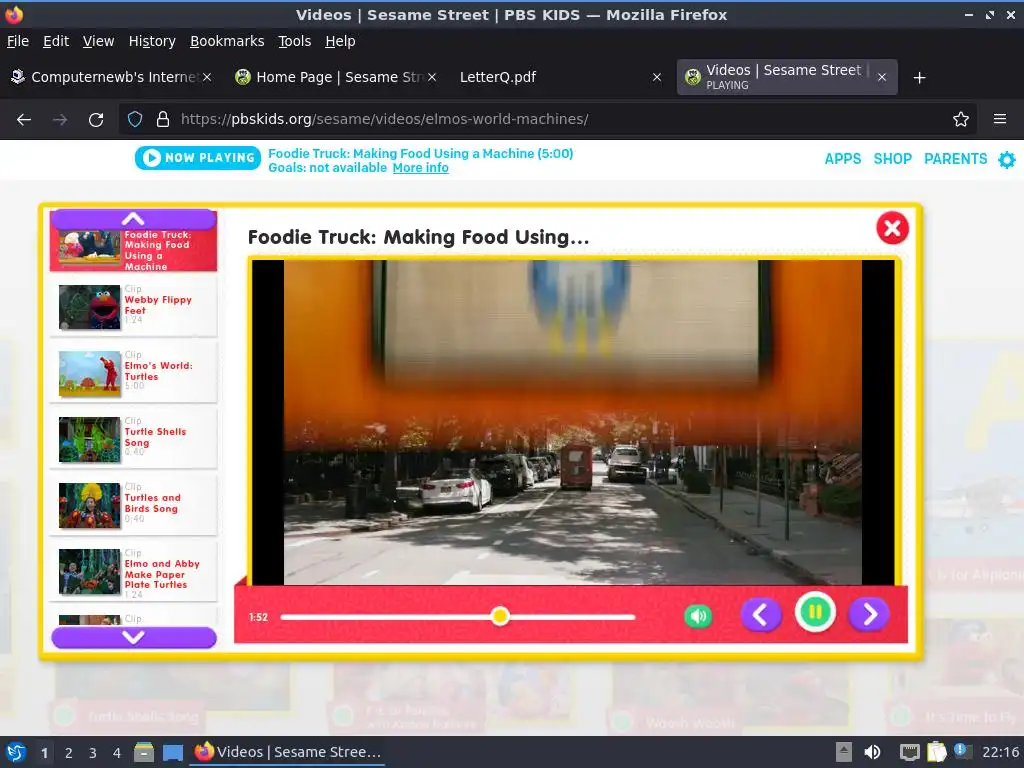Switch to workspace 2 in the taskbar
Viewport: 1024px width, 768px height.
point(69,753)
